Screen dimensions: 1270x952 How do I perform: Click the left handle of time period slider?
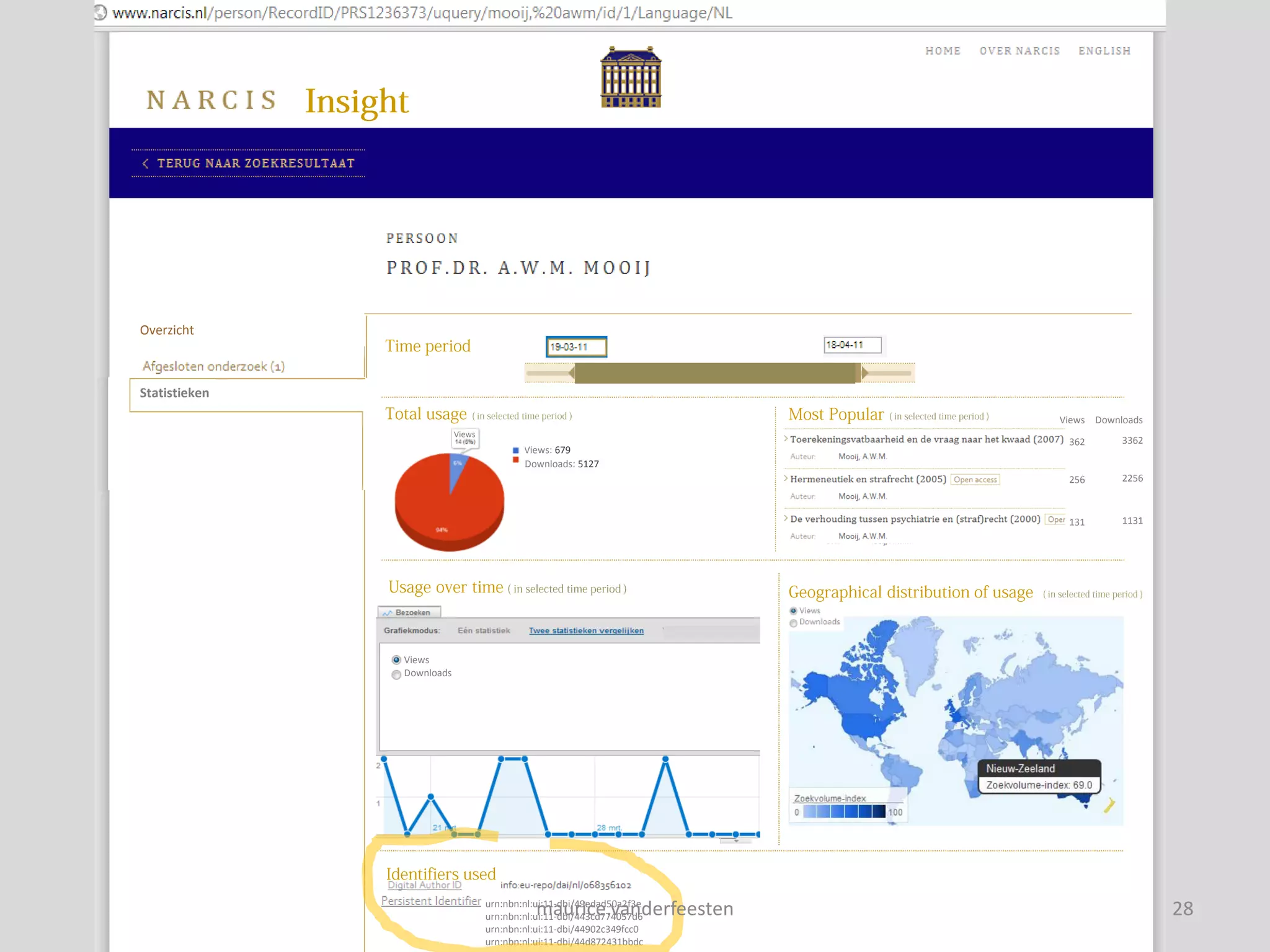coord(572,372)
